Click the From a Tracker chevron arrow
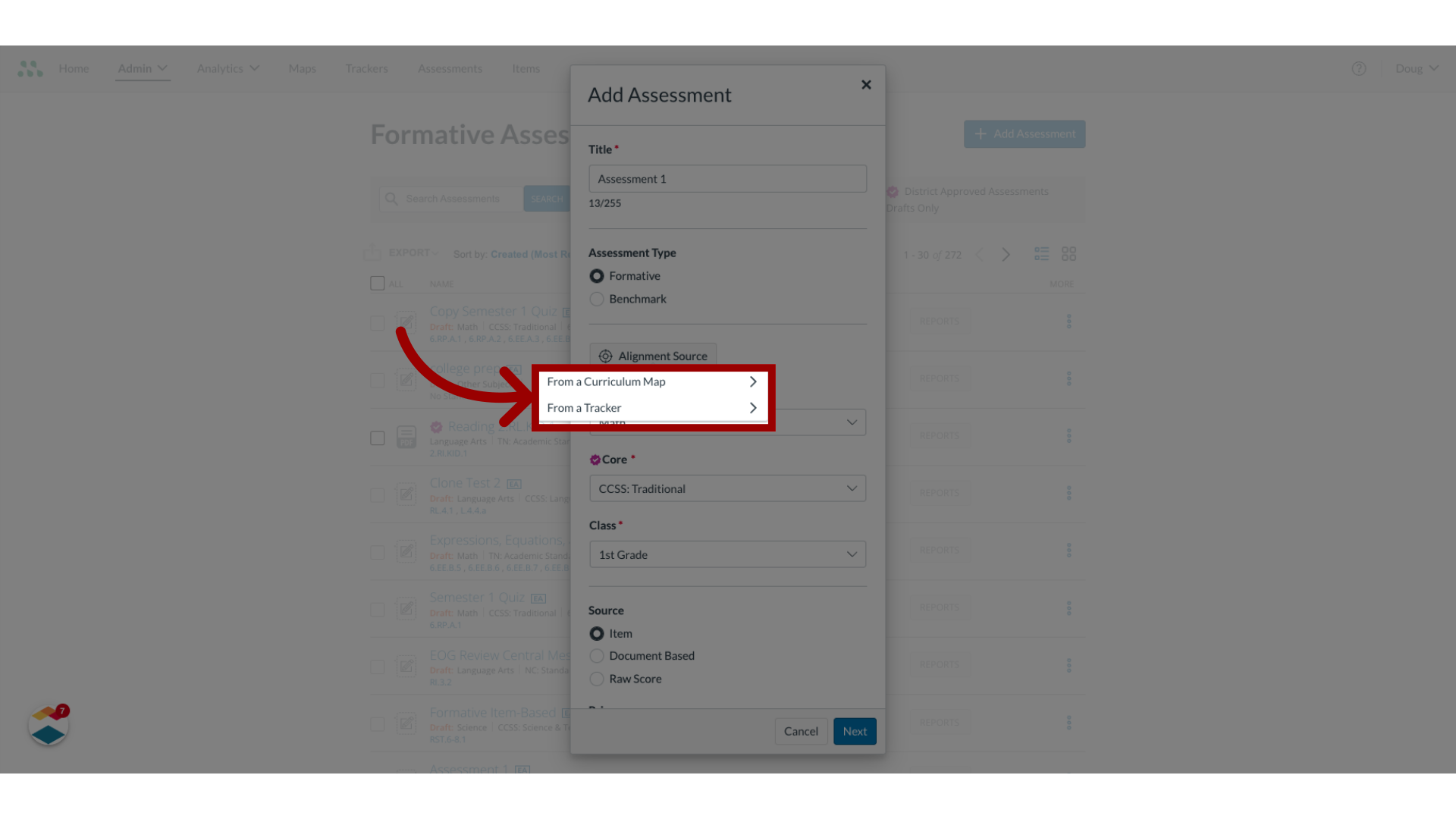The image size is (1456, 819). pyautogui.click(x=754, y=407)
